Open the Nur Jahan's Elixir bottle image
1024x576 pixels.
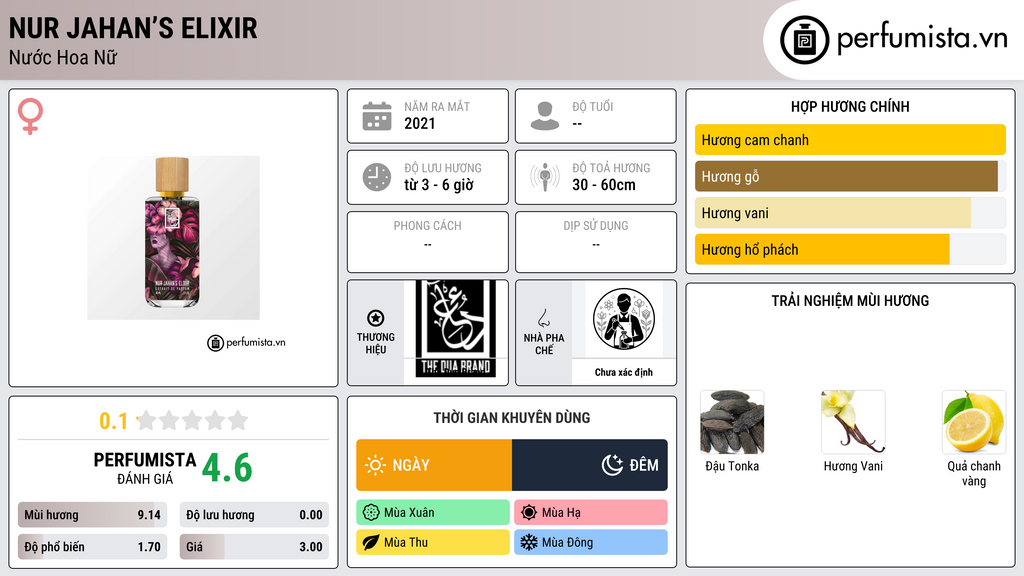[x=174, y=238]
